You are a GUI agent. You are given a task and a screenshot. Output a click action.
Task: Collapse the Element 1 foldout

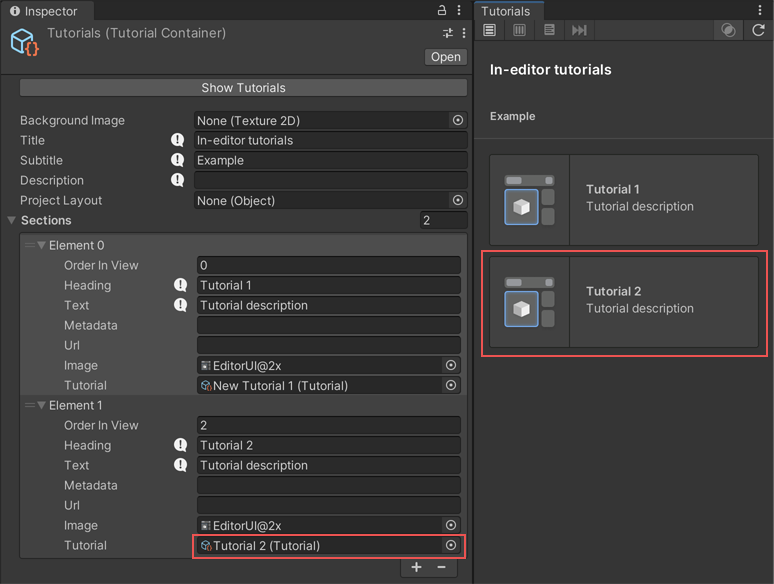(41, 406)
